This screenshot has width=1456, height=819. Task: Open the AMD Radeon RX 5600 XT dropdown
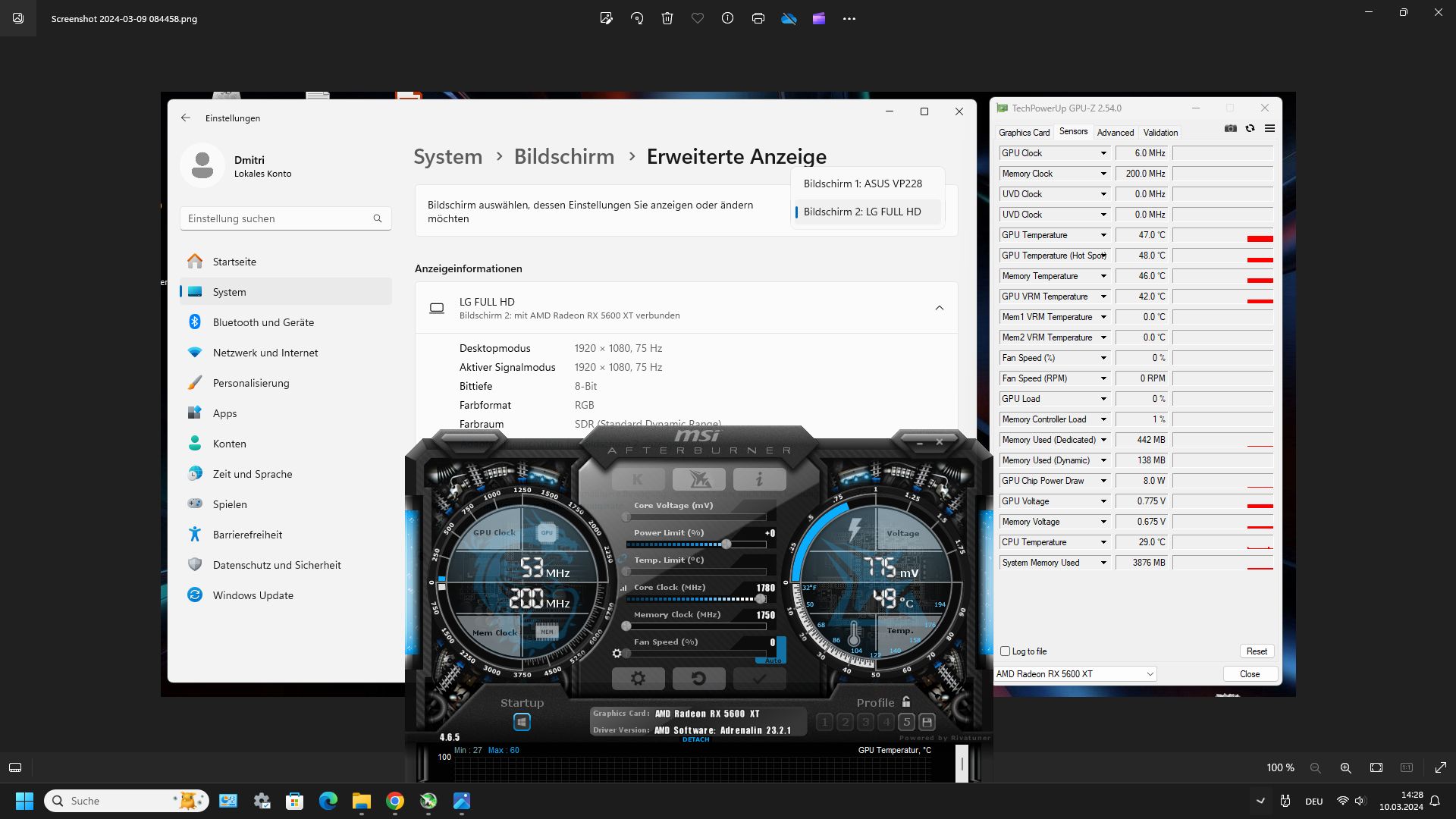1075,674
